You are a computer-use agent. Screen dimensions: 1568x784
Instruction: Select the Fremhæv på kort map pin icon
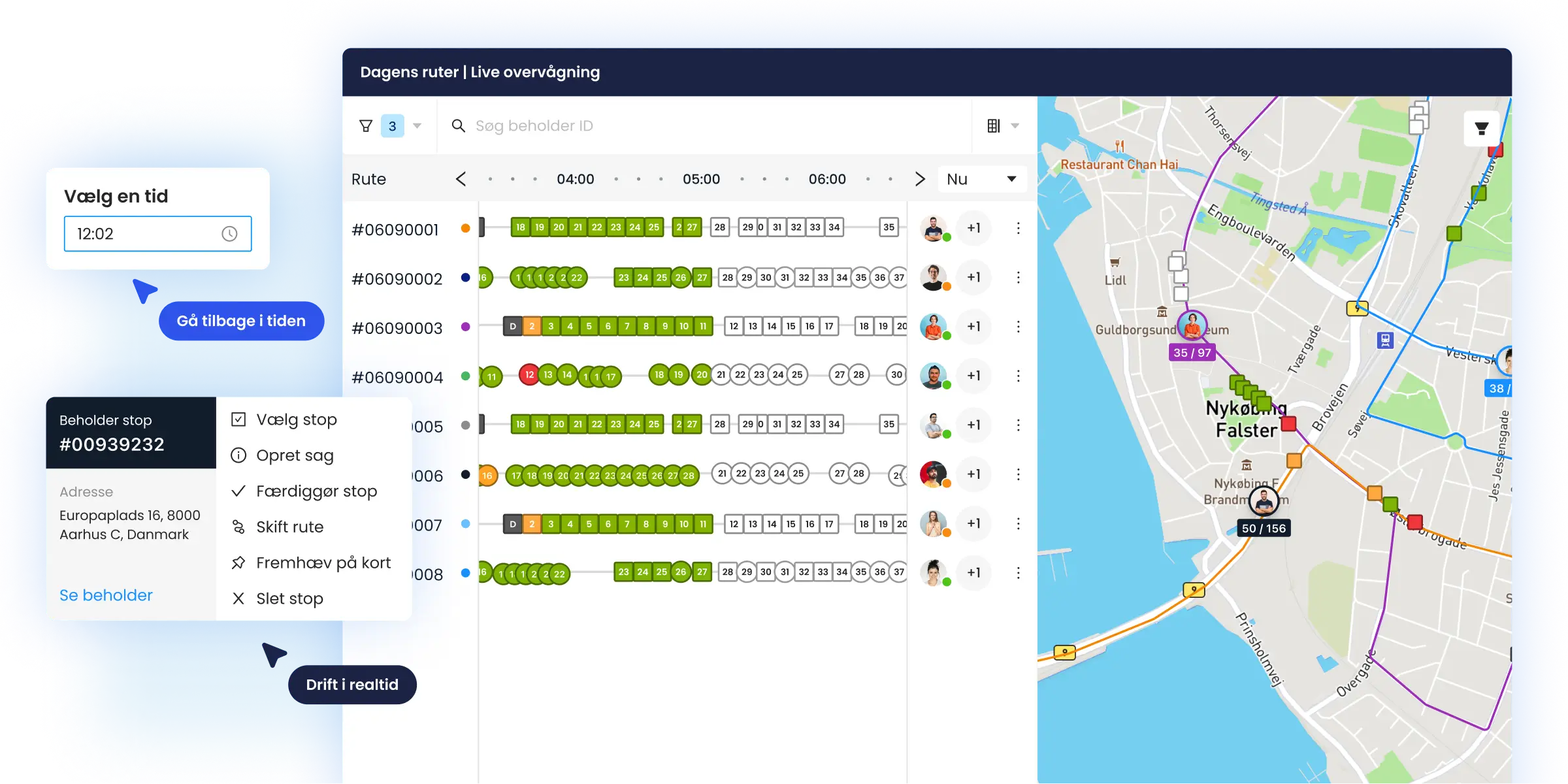click(x=239, y=562)
